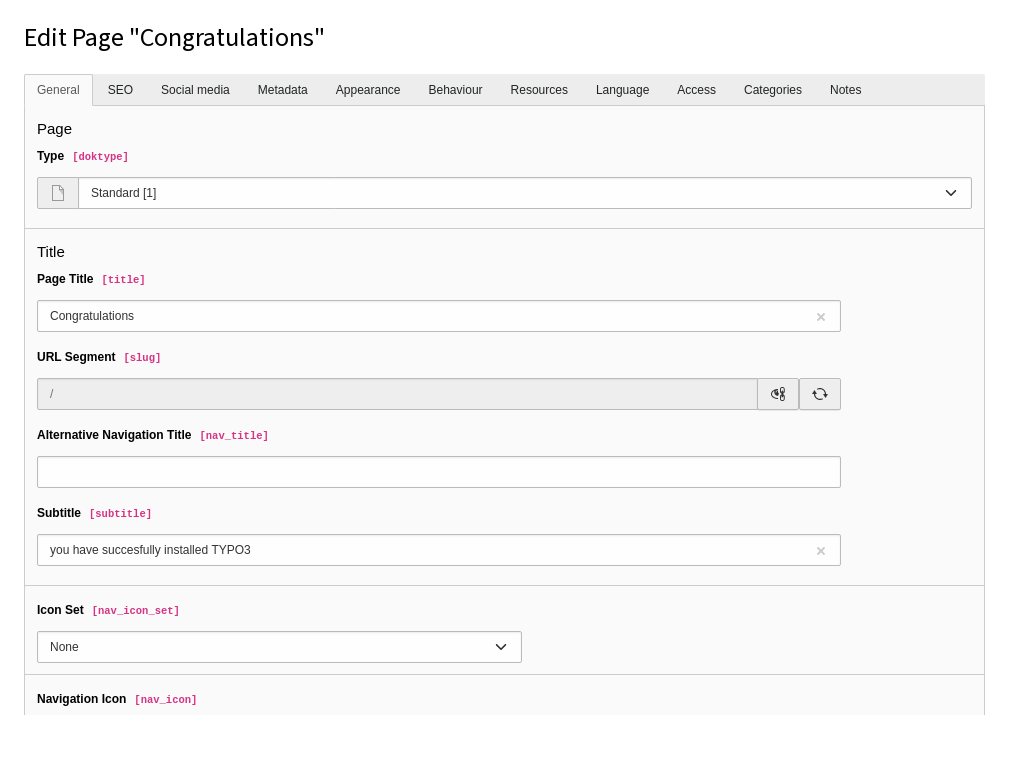Go to the Appearance tab

pyautogui.click(x=368, y=90)
